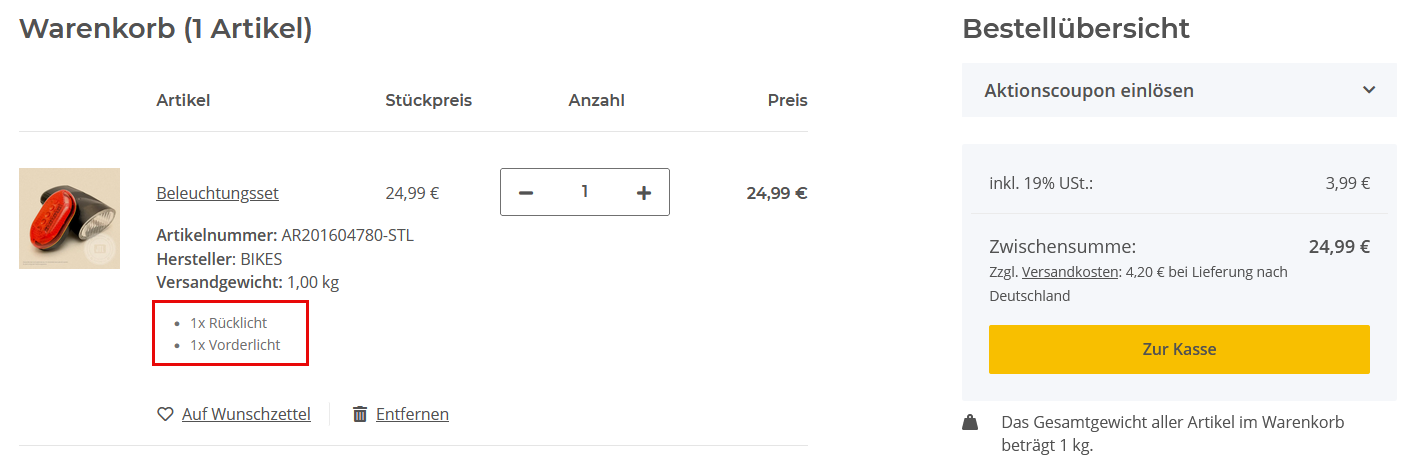Open the Beleuchtungsset product link

217,193
